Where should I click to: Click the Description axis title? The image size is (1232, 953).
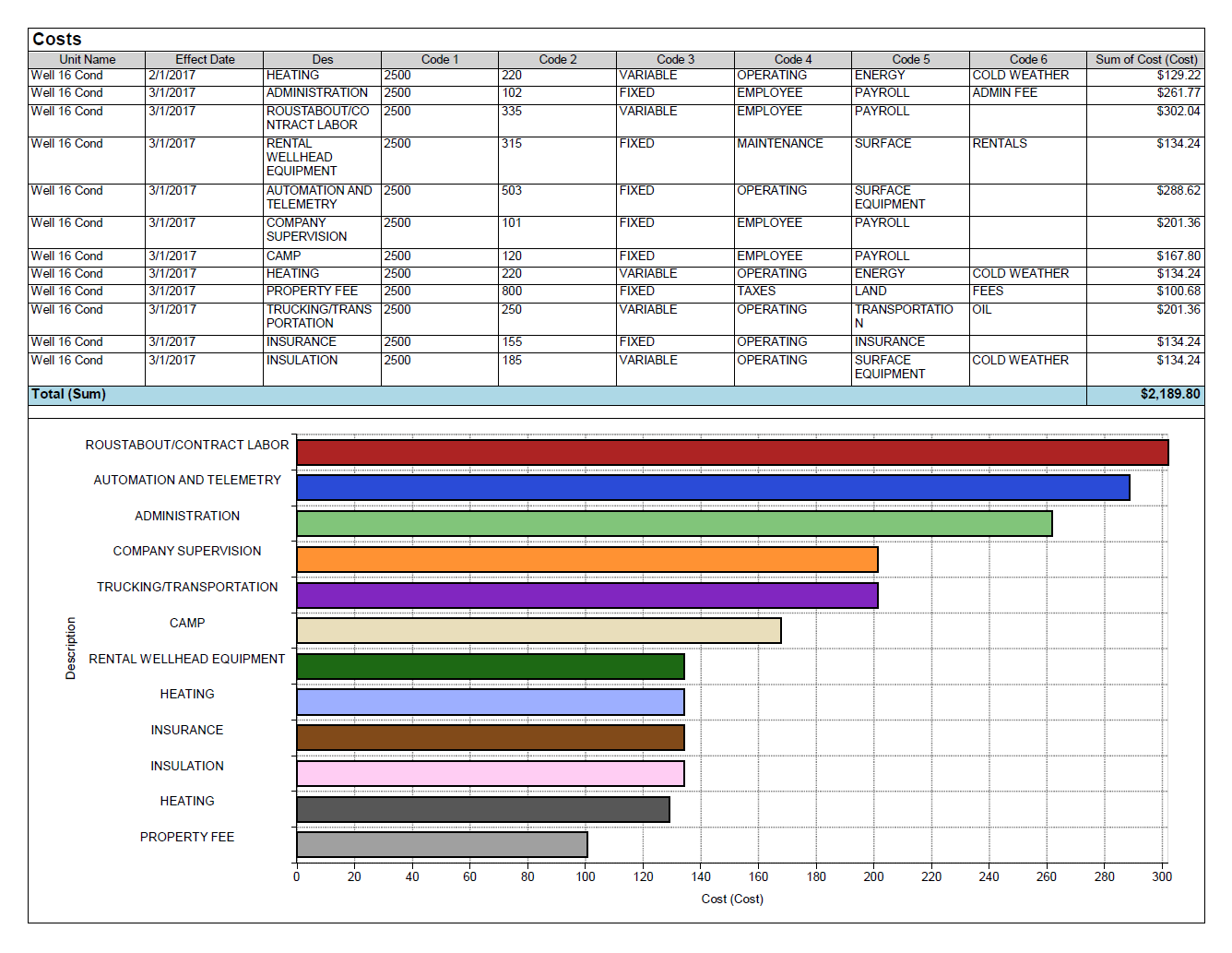click(70, 649)
